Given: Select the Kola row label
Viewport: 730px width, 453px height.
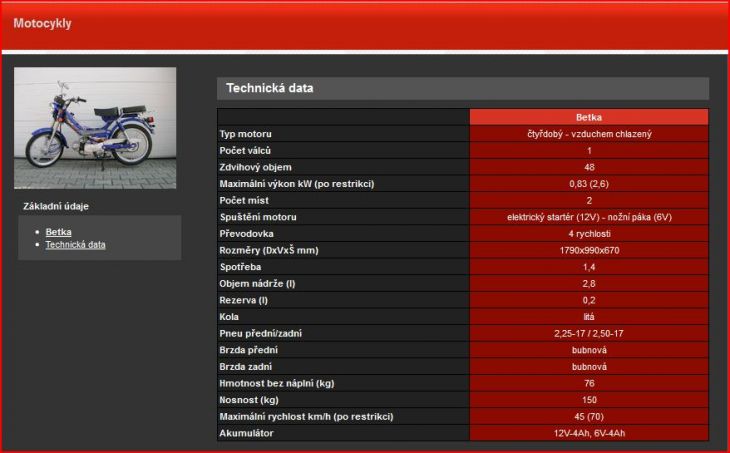Looking at the screenshot, I should [x=229, y=317].
